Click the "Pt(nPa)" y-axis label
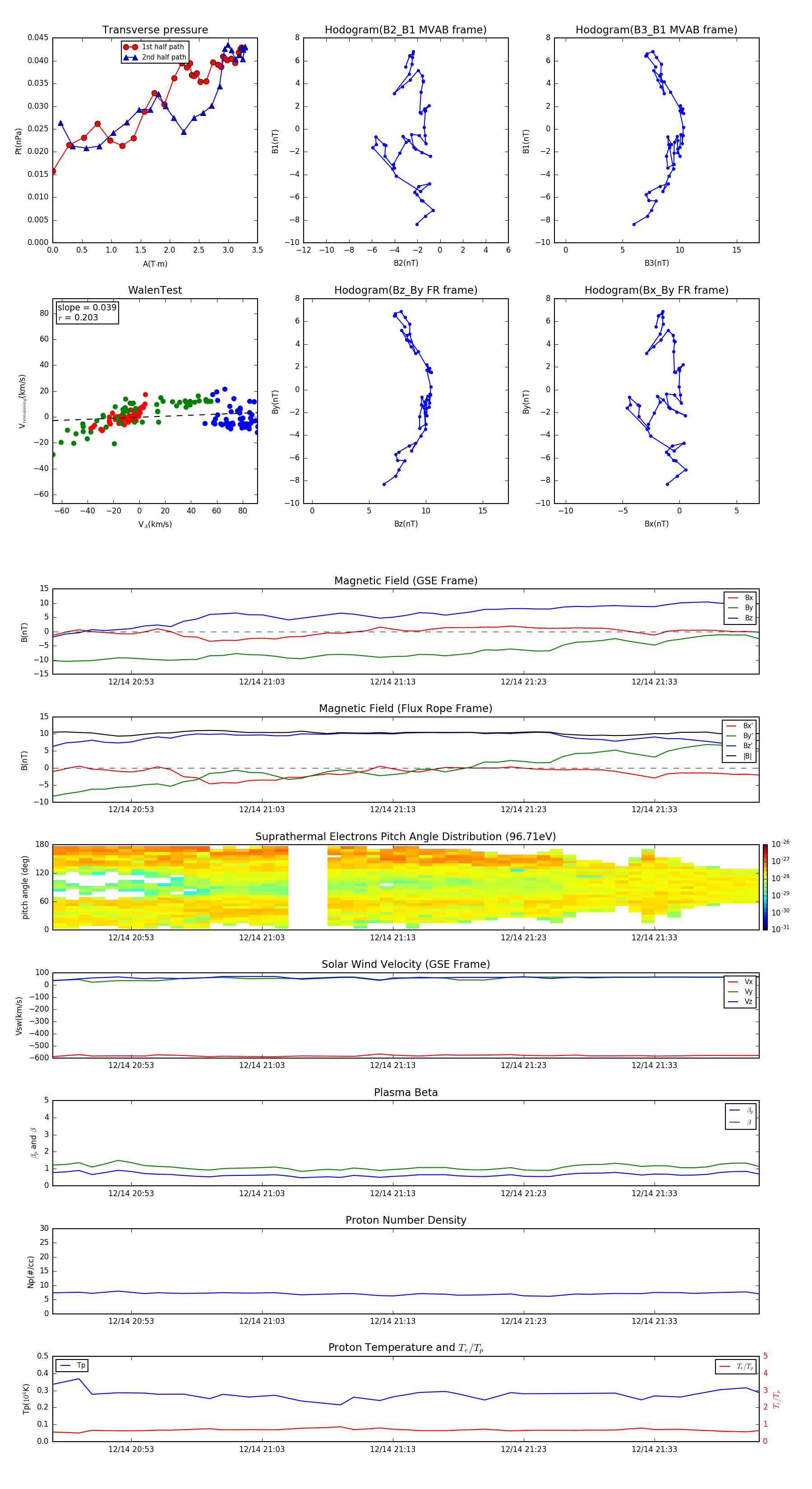Image resolution: width=812 pixels, height=1489 pixels. click(x=18, y=141)
